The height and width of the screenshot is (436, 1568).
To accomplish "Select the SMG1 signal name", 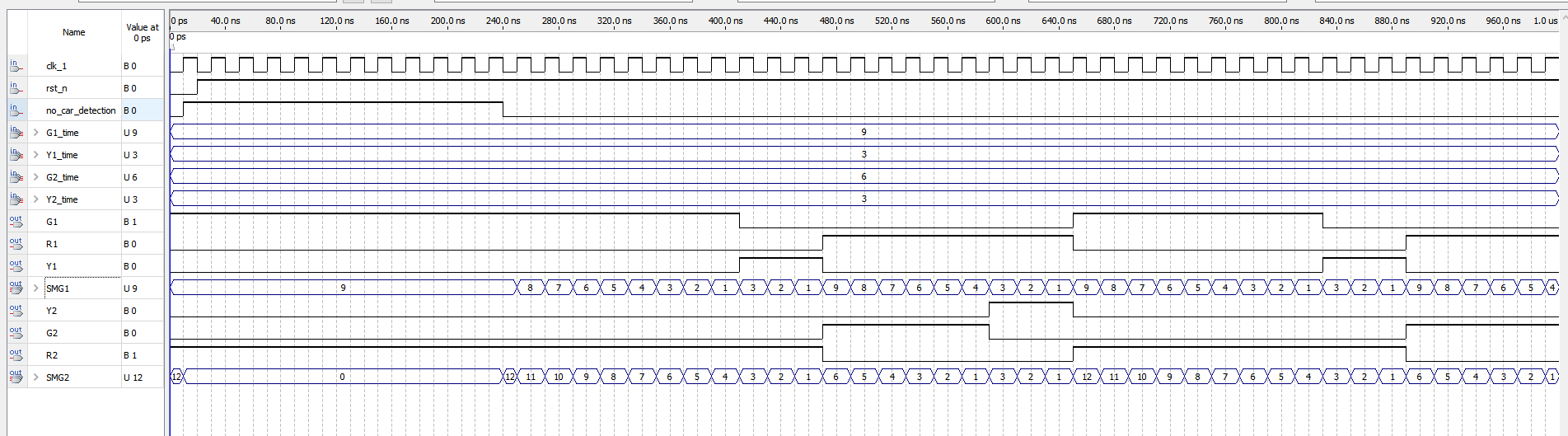I will [58, 288].
